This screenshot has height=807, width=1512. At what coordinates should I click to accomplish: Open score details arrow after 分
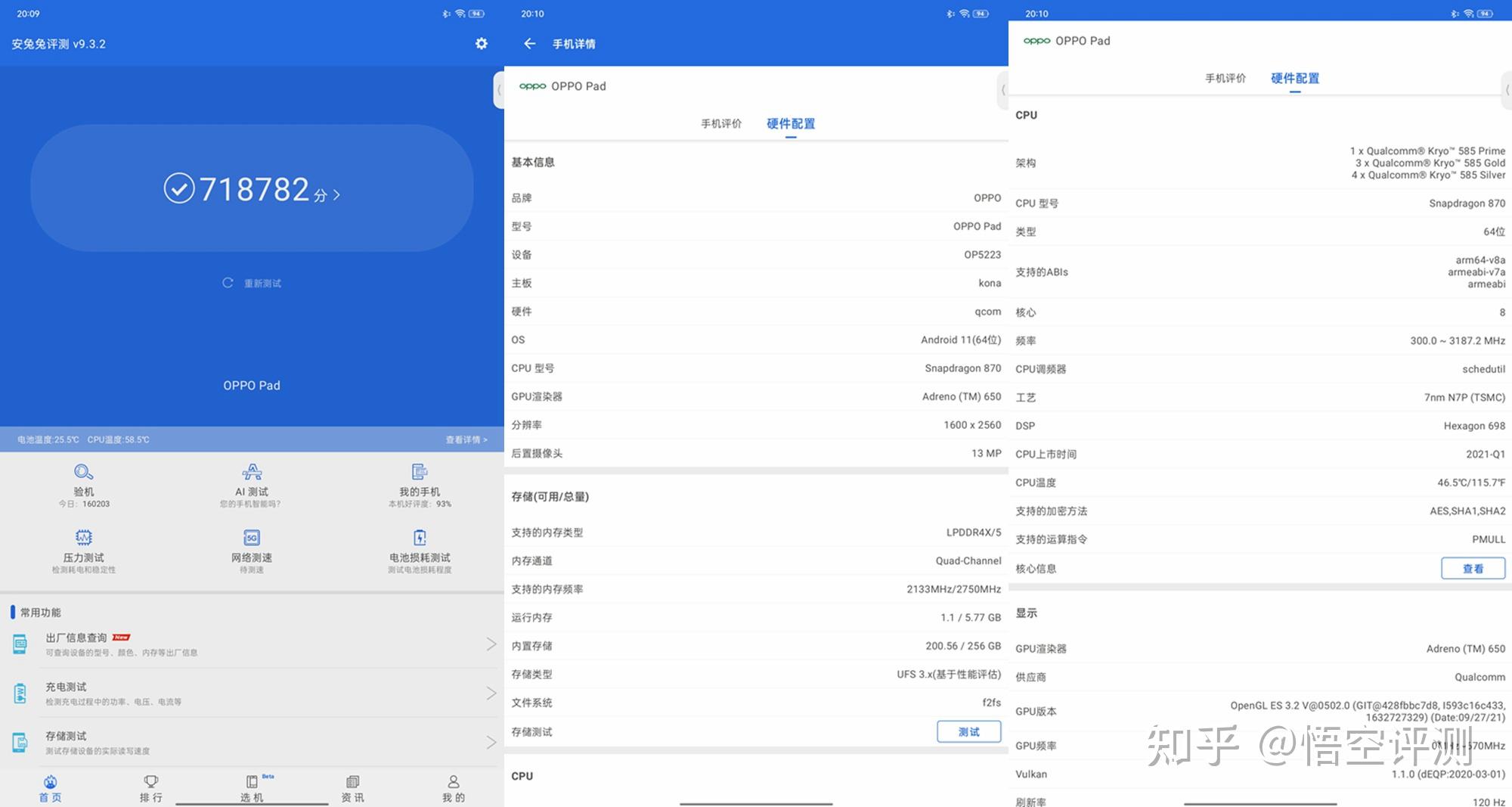pos(336,195)
